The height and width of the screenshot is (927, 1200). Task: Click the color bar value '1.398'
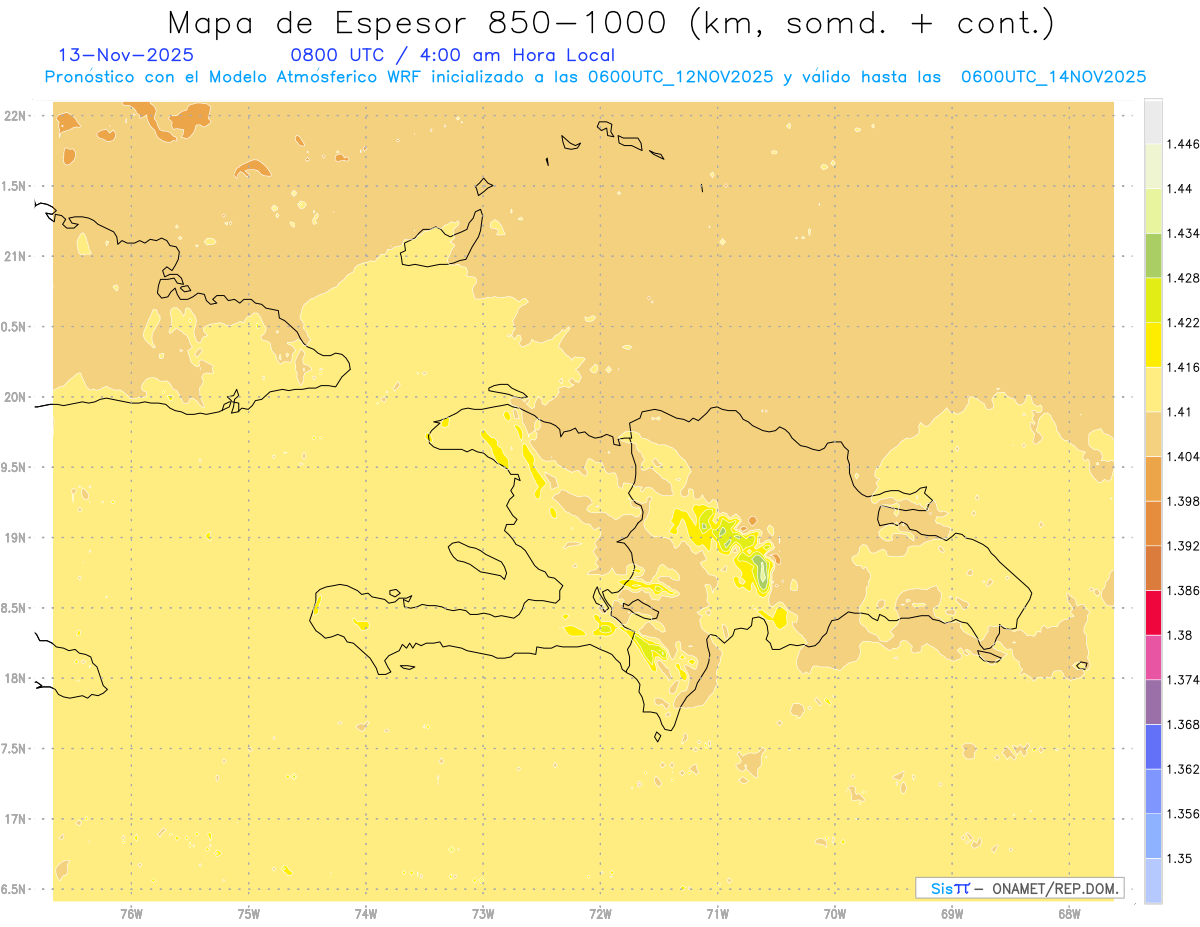click(x=1183, y=501)
